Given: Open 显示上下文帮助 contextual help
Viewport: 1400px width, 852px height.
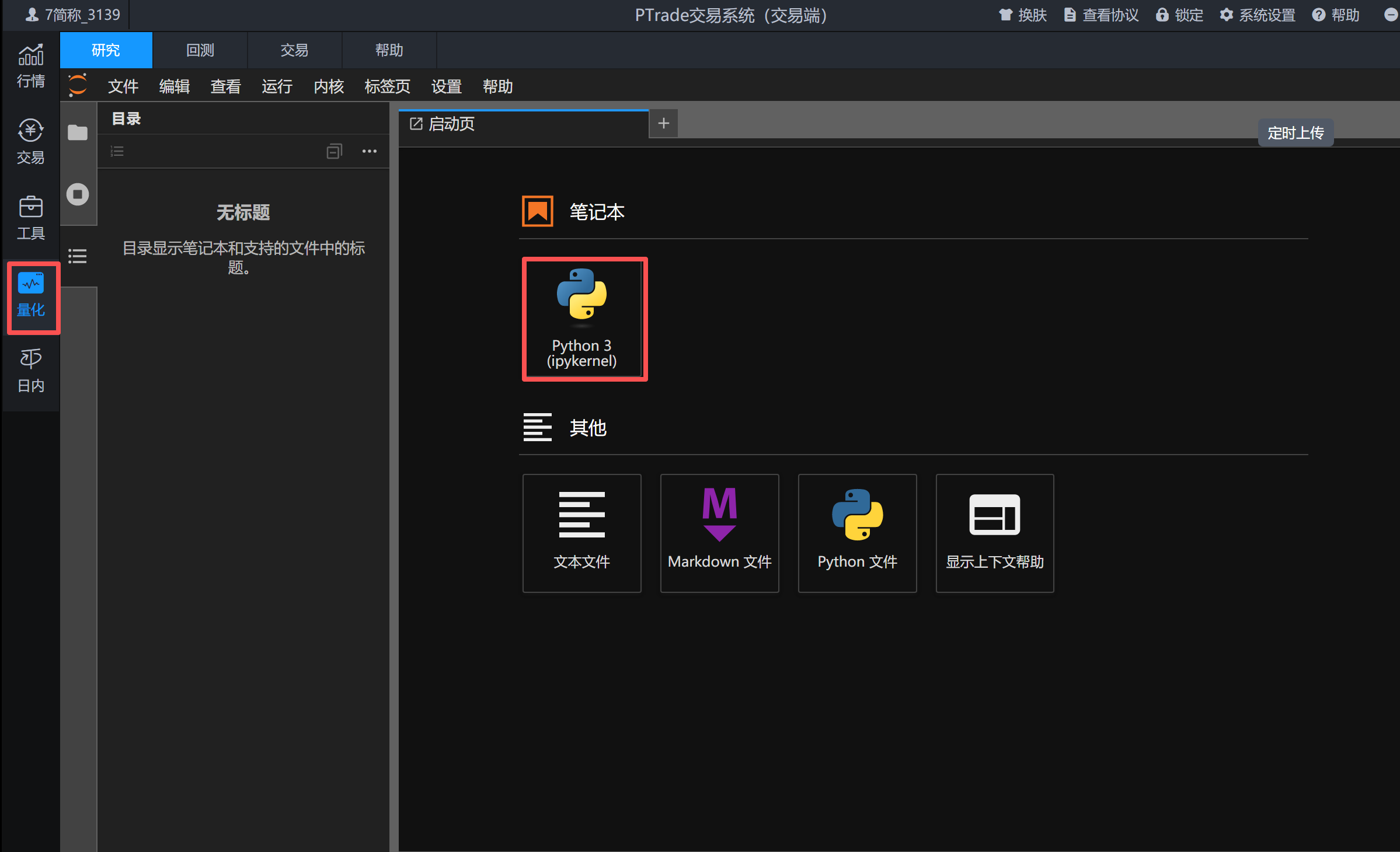Looking at the screenshot, I should click(x=994, y=533).
